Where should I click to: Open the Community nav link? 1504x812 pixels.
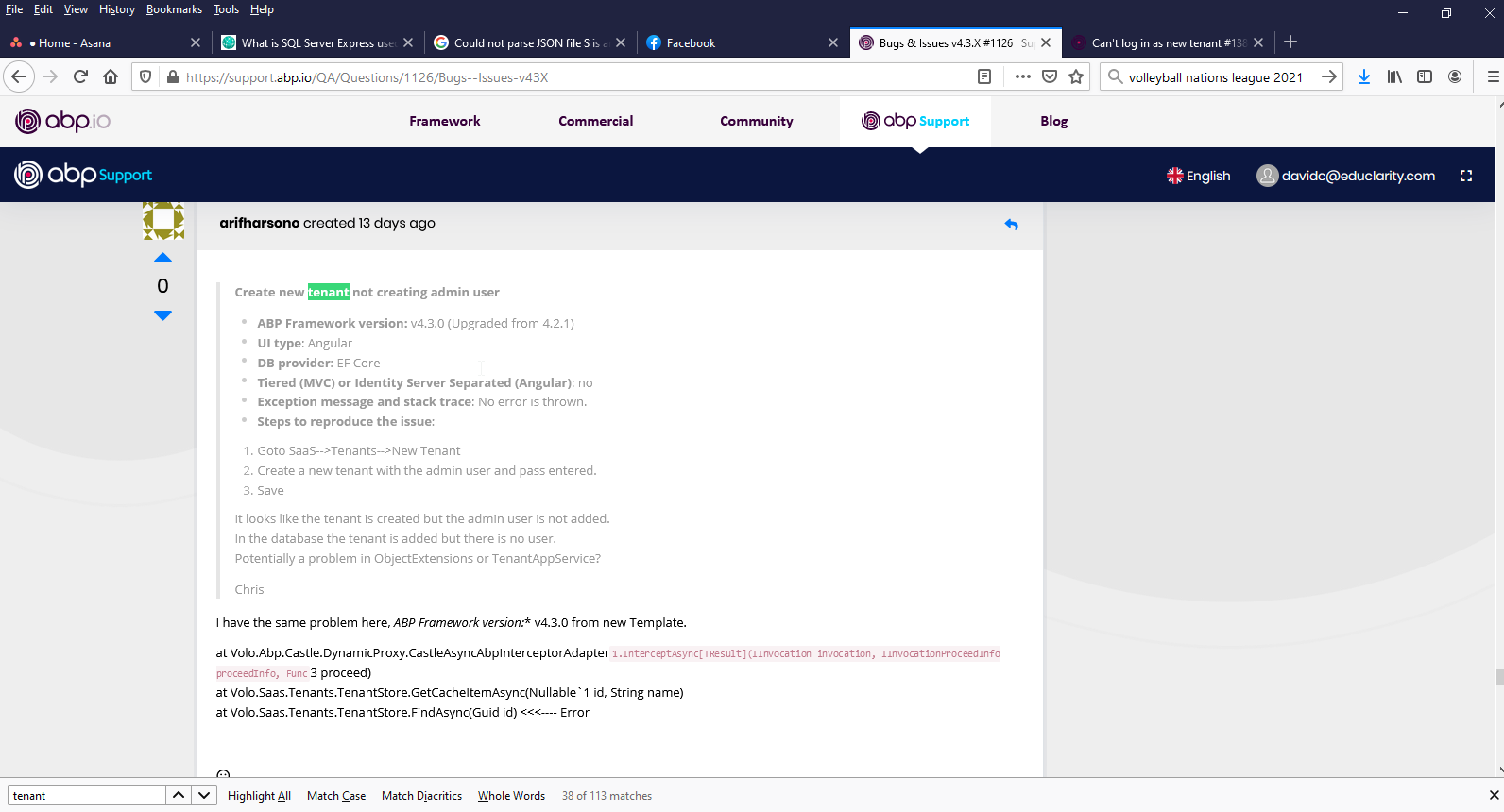point(757,121)
